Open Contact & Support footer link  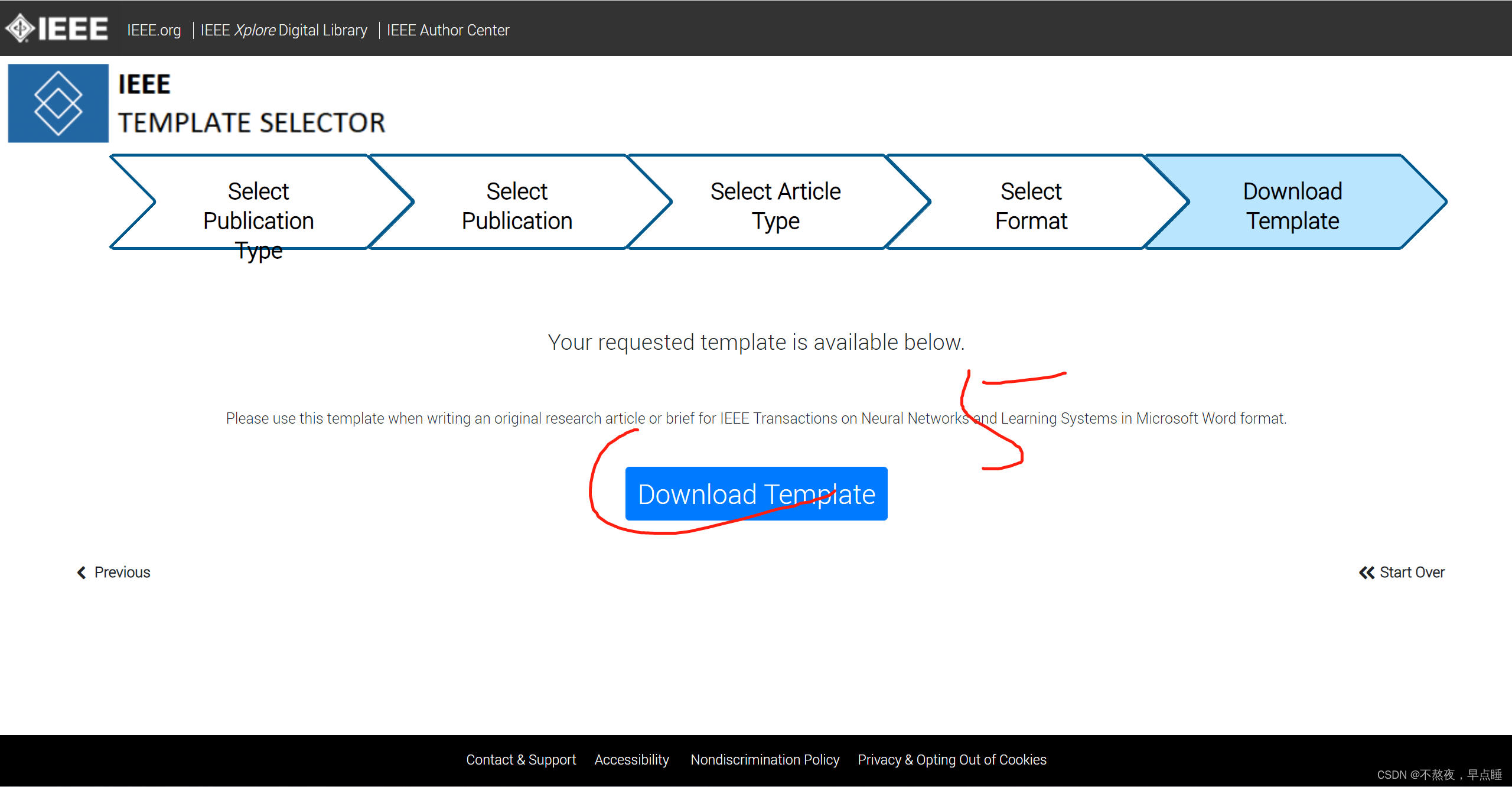click(520, 760)
